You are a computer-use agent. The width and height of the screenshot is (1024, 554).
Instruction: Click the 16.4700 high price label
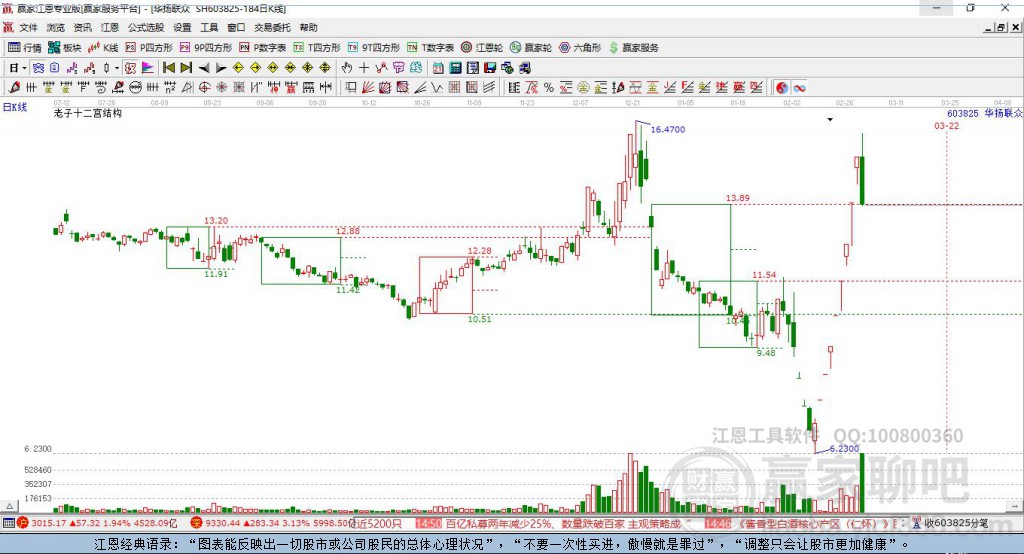pos(667,129)
